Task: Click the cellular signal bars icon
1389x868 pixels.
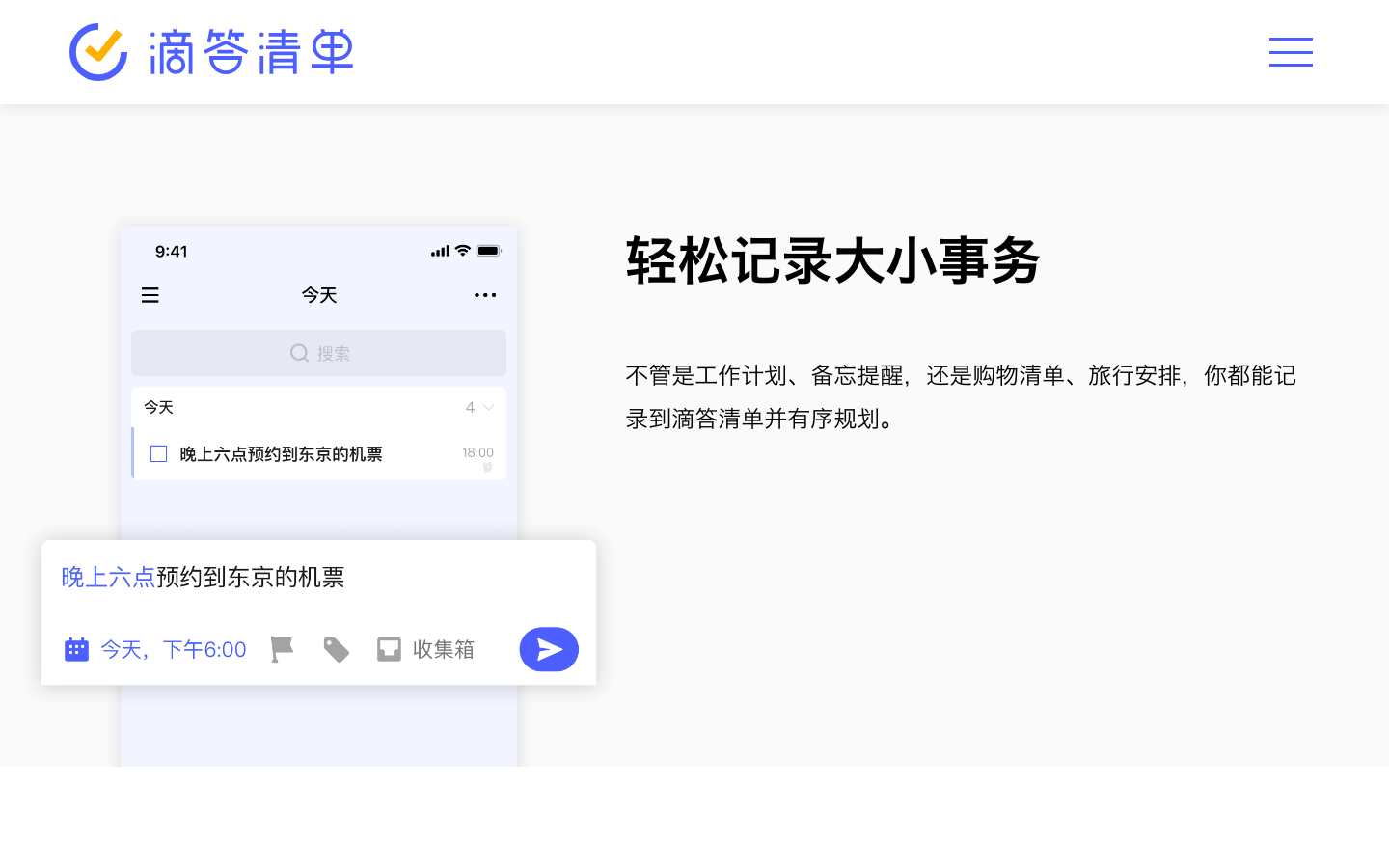Action: pos(441,251)
